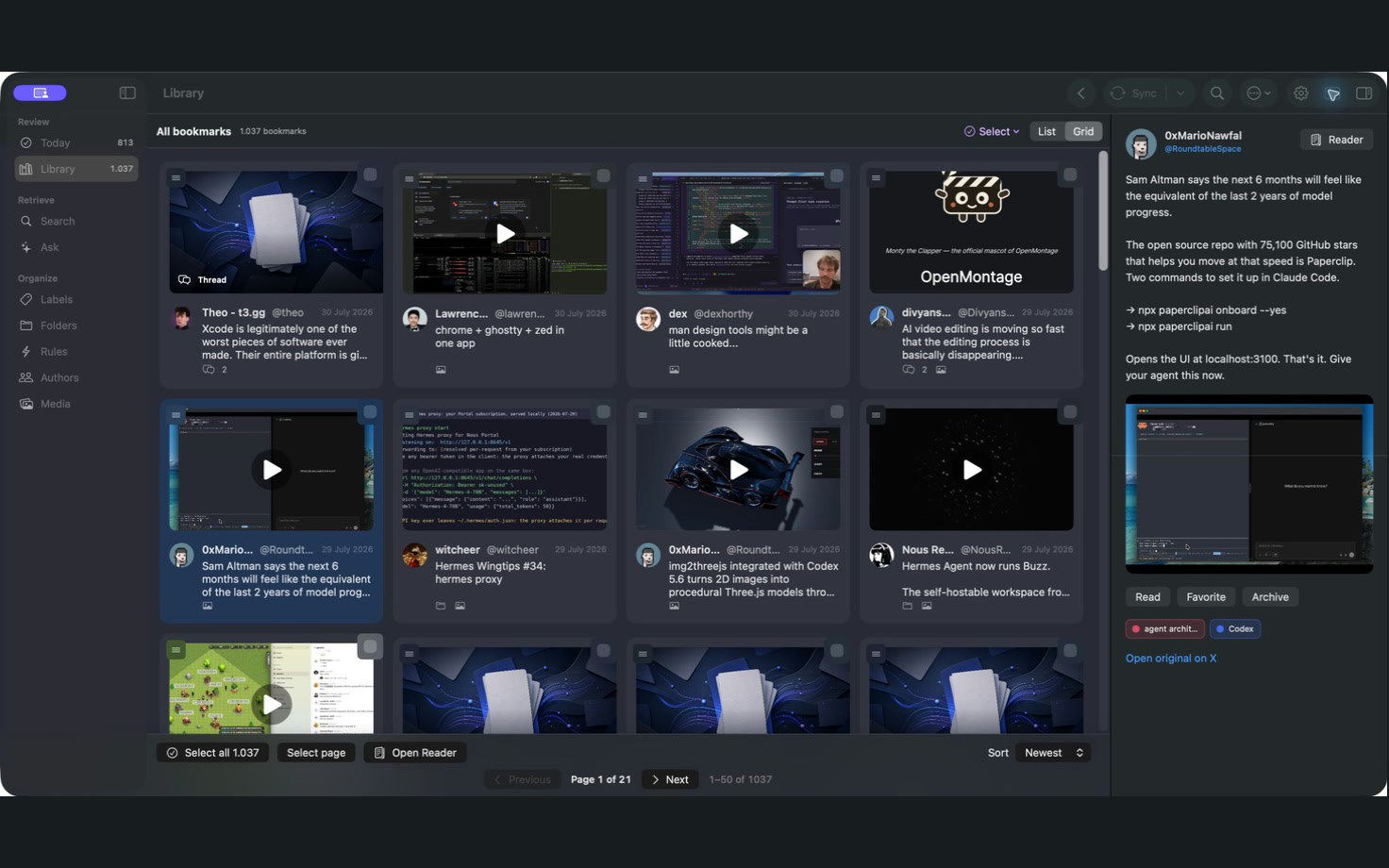The height and width of the screenshot is (868, 1389).
Task: Tick the OpenMontage card checkbox
Action: coord(1070,175)
